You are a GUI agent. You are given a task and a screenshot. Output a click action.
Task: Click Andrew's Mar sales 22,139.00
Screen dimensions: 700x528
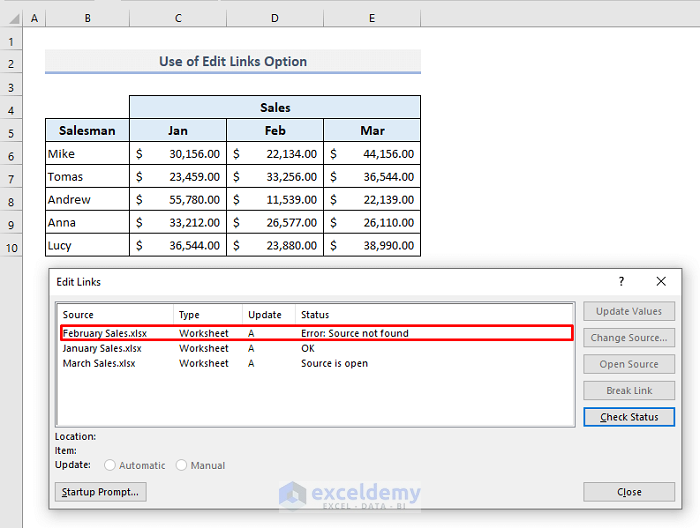pos(372,200)
